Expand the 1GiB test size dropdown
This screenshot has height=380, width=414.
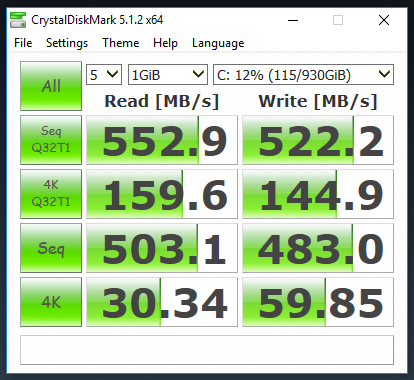click(168, 74)
